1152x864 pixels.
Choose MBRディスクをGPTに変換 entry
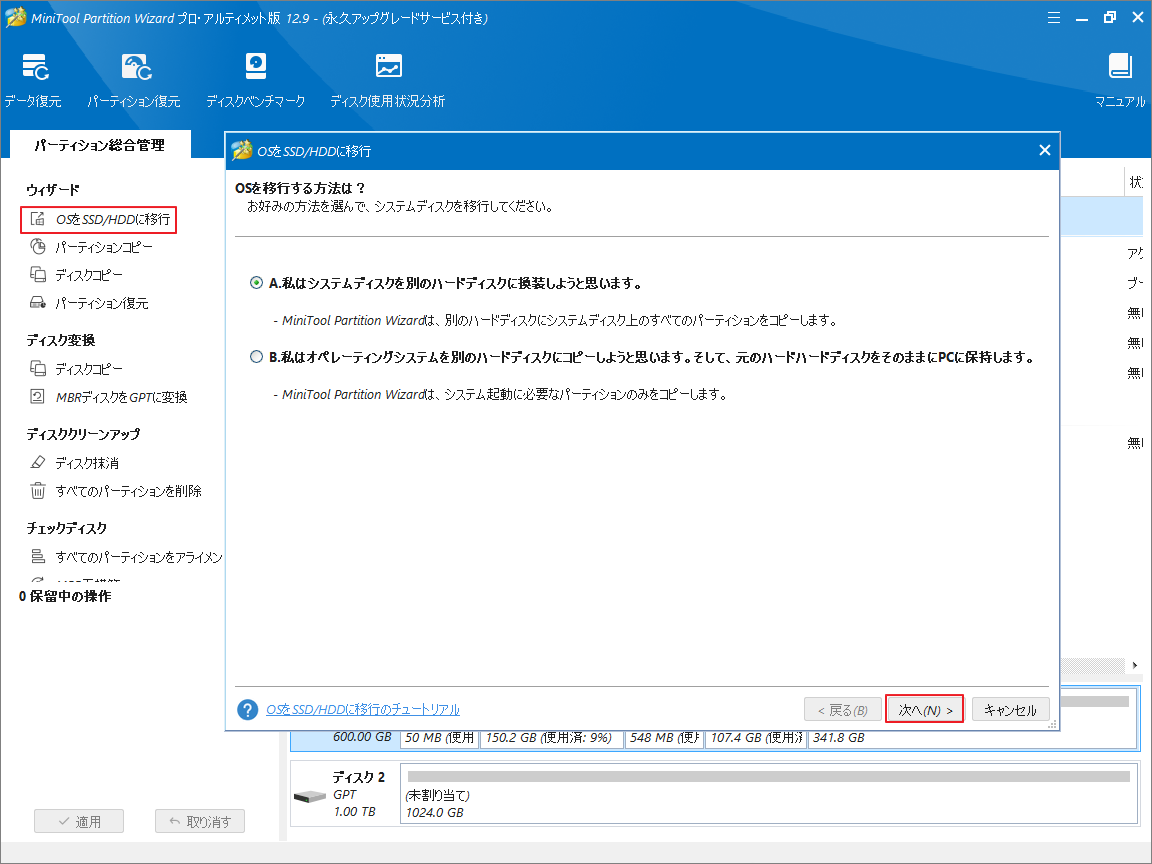pos(121,397)
